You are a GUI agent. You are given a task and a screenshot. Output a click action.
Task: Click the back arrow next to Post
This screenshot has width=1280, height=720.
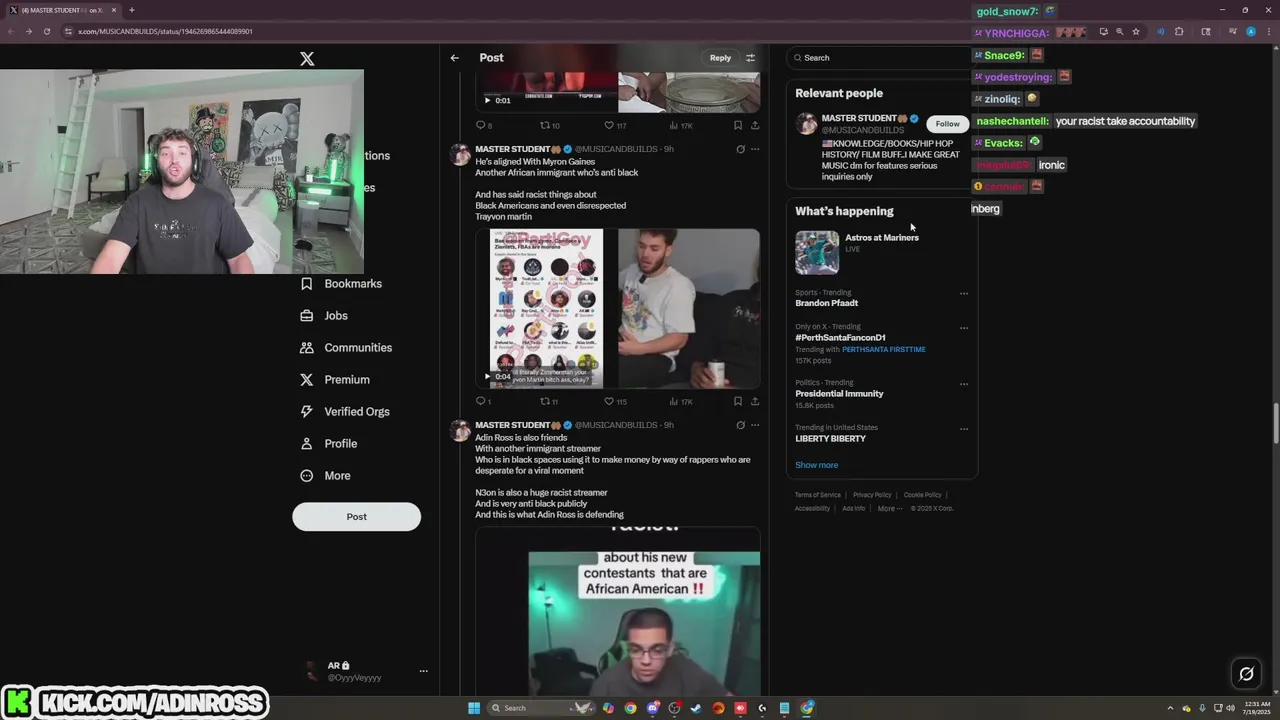click(x=454, y=58)
